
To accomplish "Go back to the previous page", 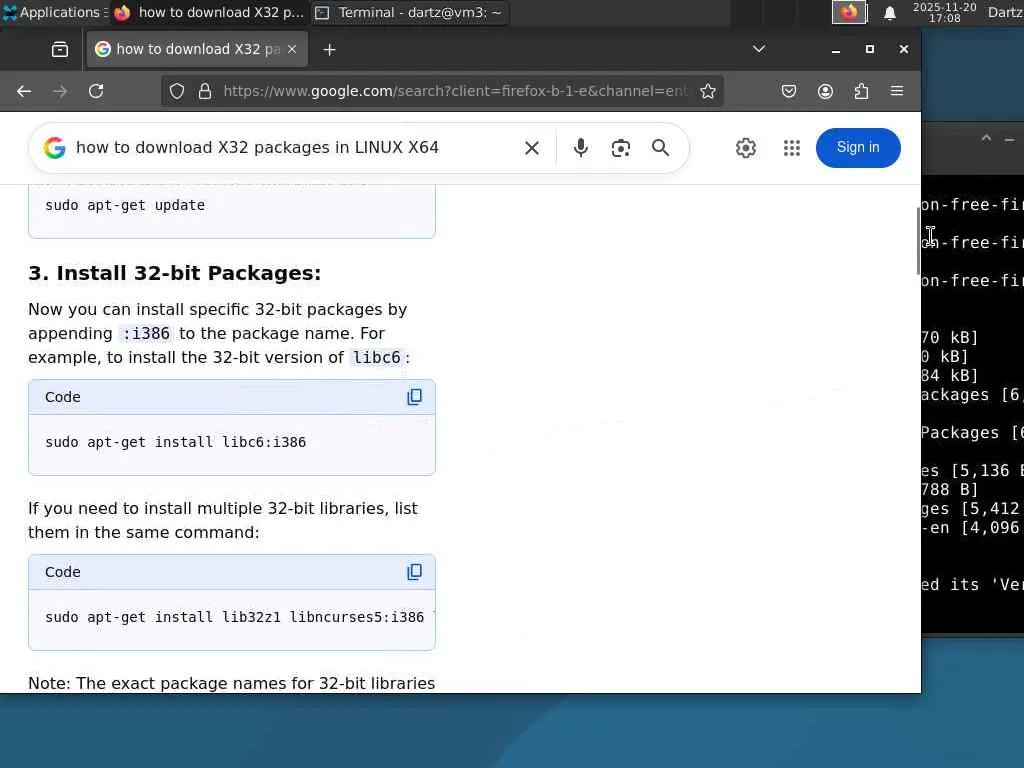I will tap(24, 91).
